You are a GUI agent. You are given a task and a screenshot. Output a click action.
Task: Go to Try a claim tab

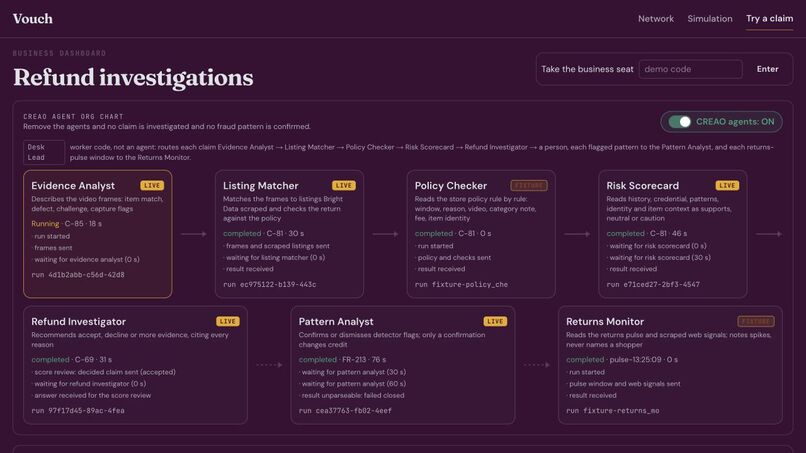coord(769,19)
